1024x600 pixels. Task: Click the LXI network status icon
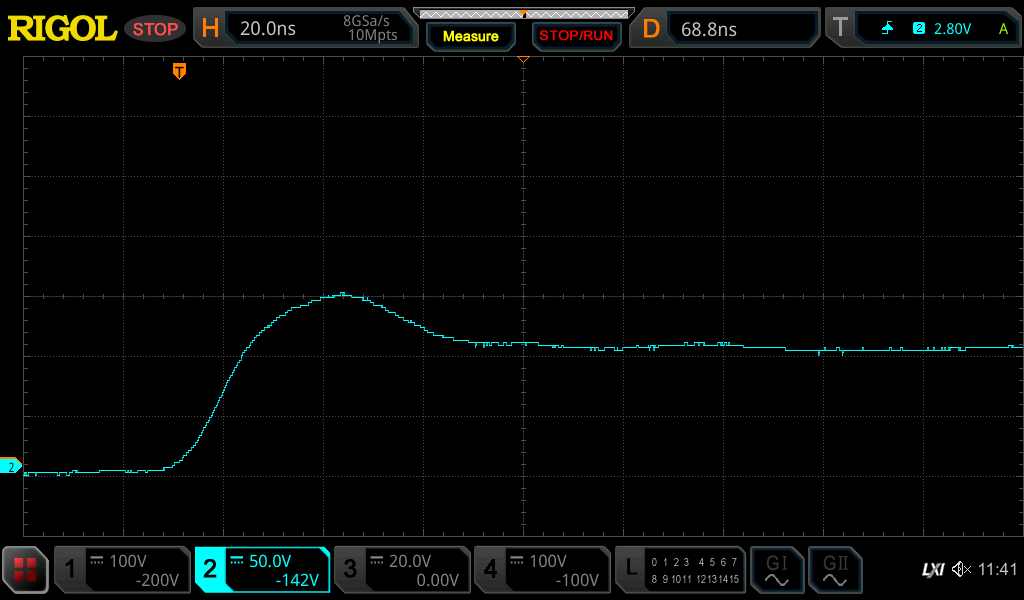[x=933, y=569]
